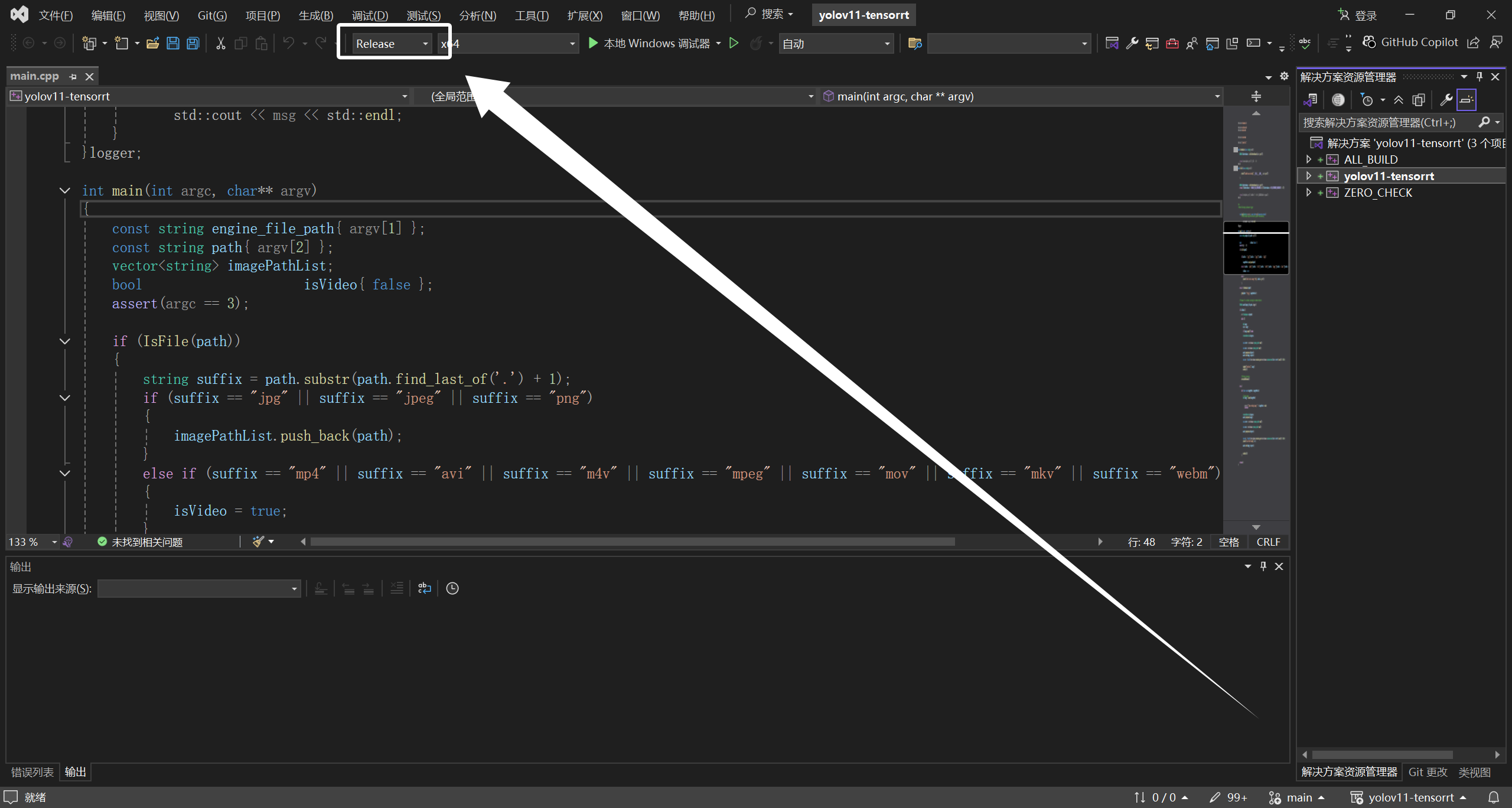The height and width of the screenshot is (808, 1512).
Task: Click the GitHub Copilot icon
Action: tap(1368, 42)
